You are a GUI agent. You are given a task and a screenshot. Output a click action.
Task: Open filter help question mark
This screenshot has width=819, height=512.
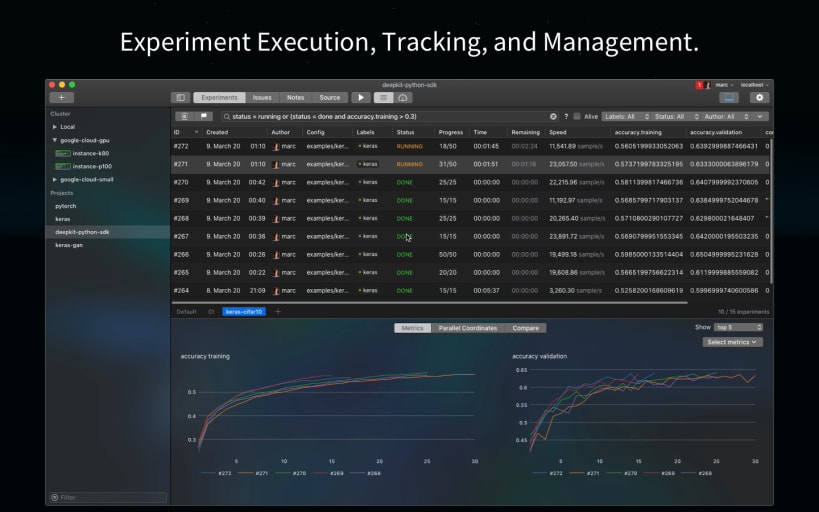(x=566, y=117)
